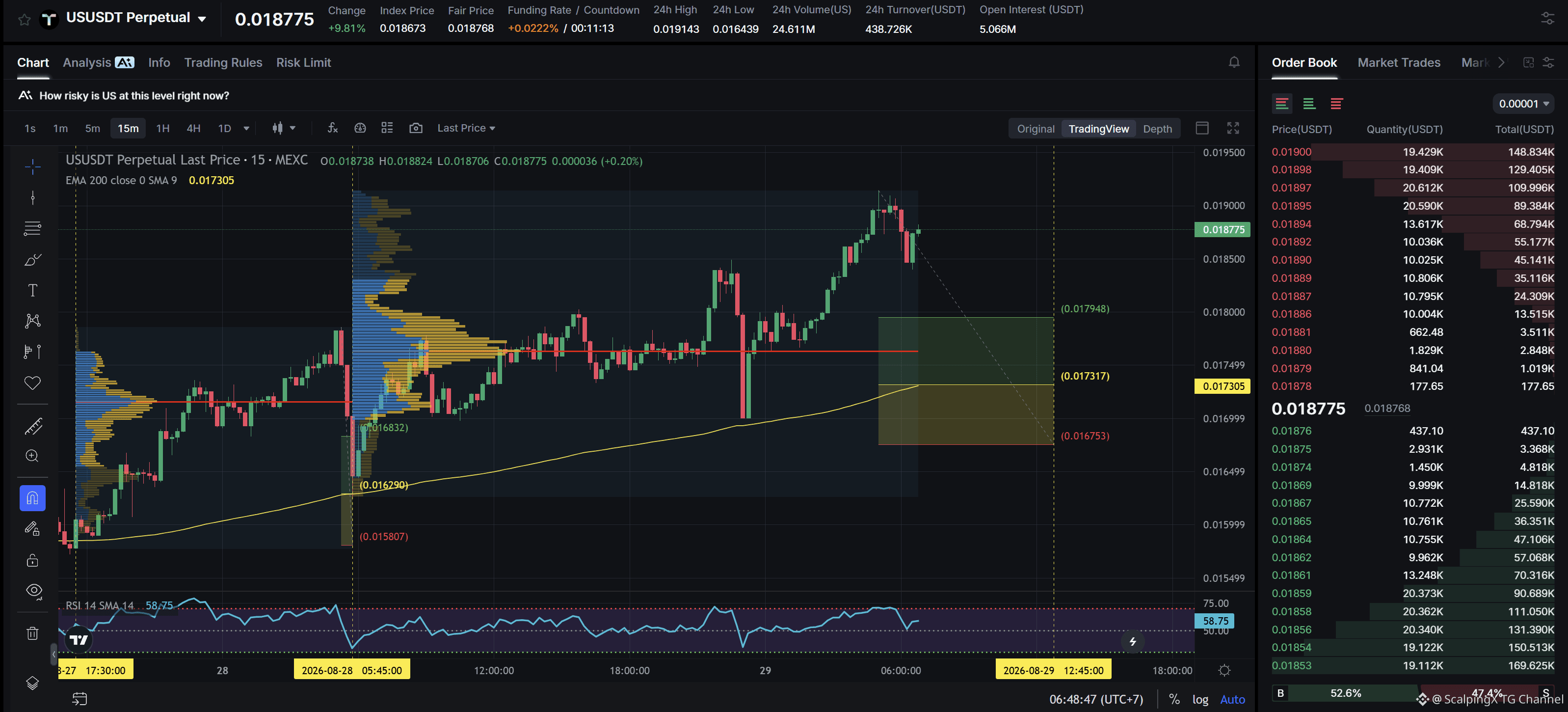Select the text annotation tool
The height and width of the screenshot is (712, 1568).
[x=33, y=290]
